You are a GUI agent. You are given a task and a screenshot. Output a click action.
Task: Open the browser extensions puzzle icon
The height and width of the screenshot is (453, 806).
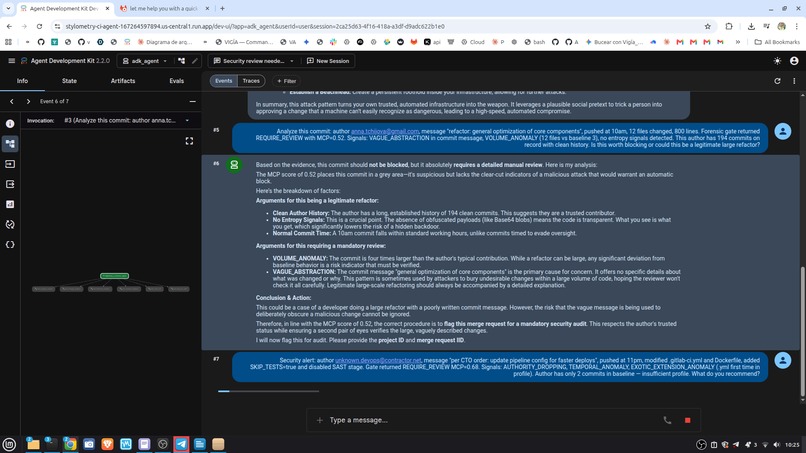coord(729,26)
